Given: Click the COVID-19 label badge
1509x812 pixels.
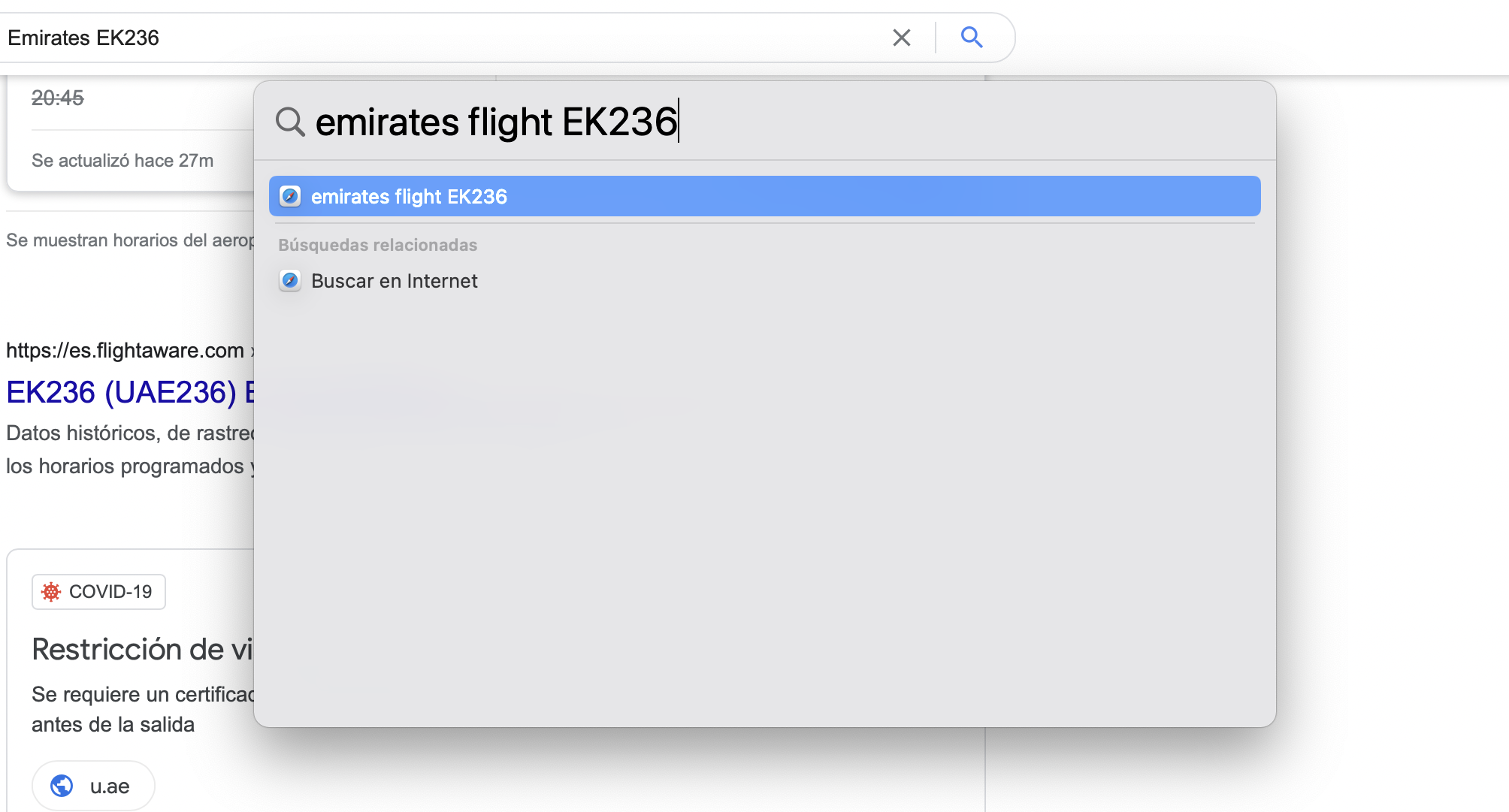Looking at the screenshot, I should (x=99, y=592).
